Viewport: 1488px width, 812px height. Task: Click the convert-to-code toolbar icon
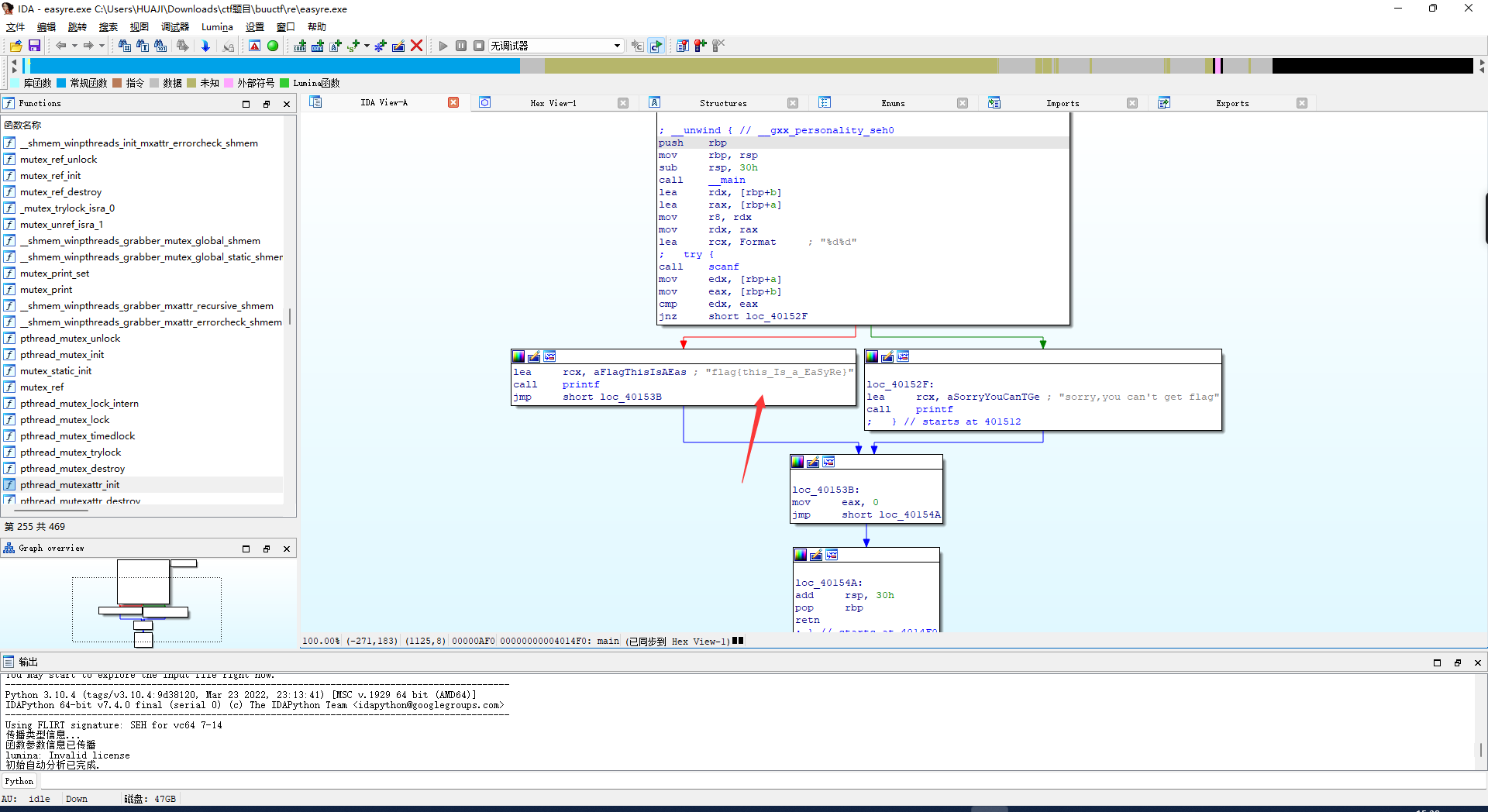[300, 46]
